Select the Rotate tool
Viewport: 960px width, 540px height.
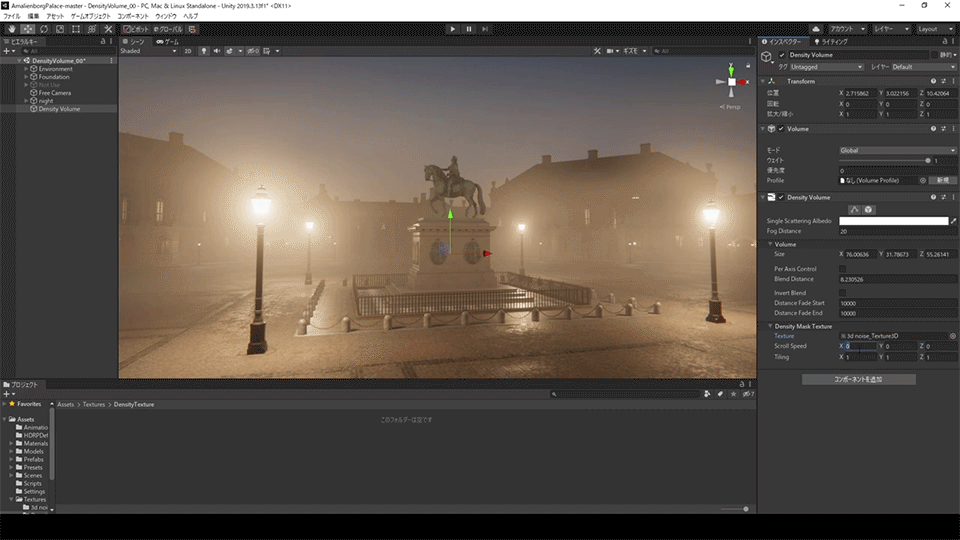[43, 29]
